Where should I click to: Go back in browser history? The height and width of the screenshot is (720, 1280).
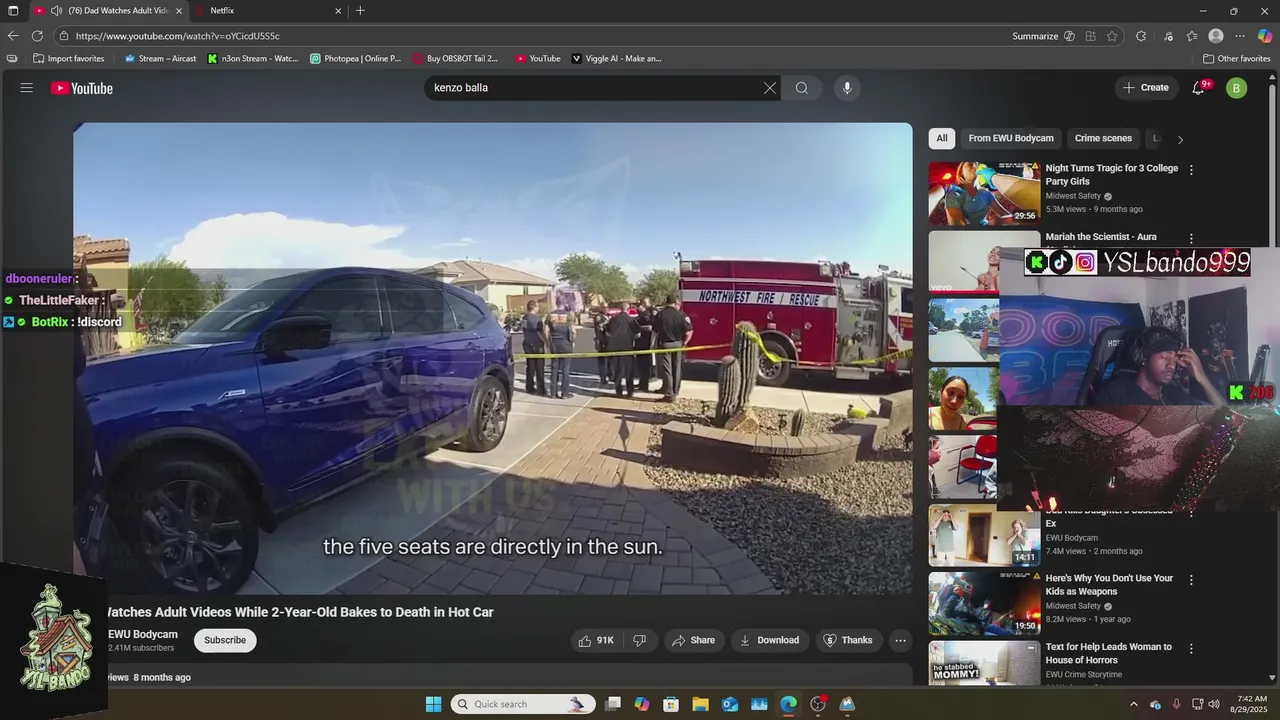[x=12, y=36]
